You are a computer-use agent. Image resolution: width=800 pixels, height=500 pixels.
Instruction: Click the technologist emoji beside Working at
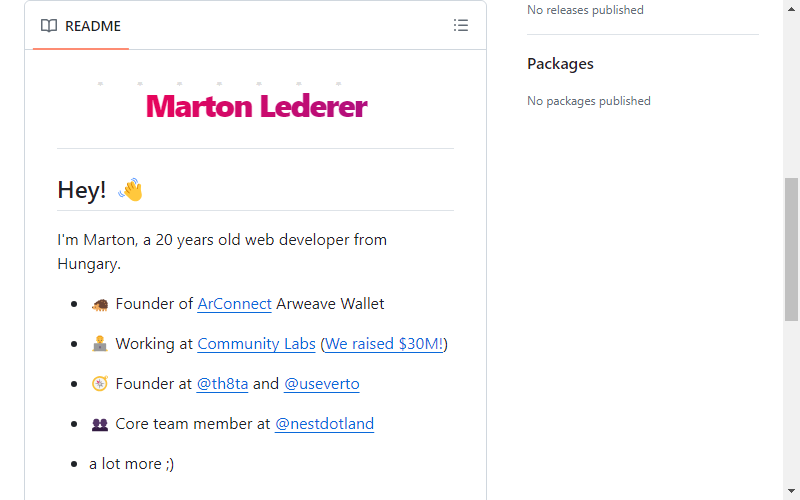99,344
